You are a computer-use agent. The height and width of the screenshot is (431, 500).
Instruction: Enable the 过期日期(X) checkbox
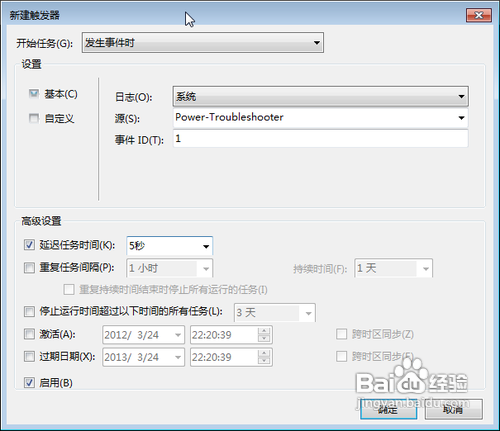click(29, 356)
